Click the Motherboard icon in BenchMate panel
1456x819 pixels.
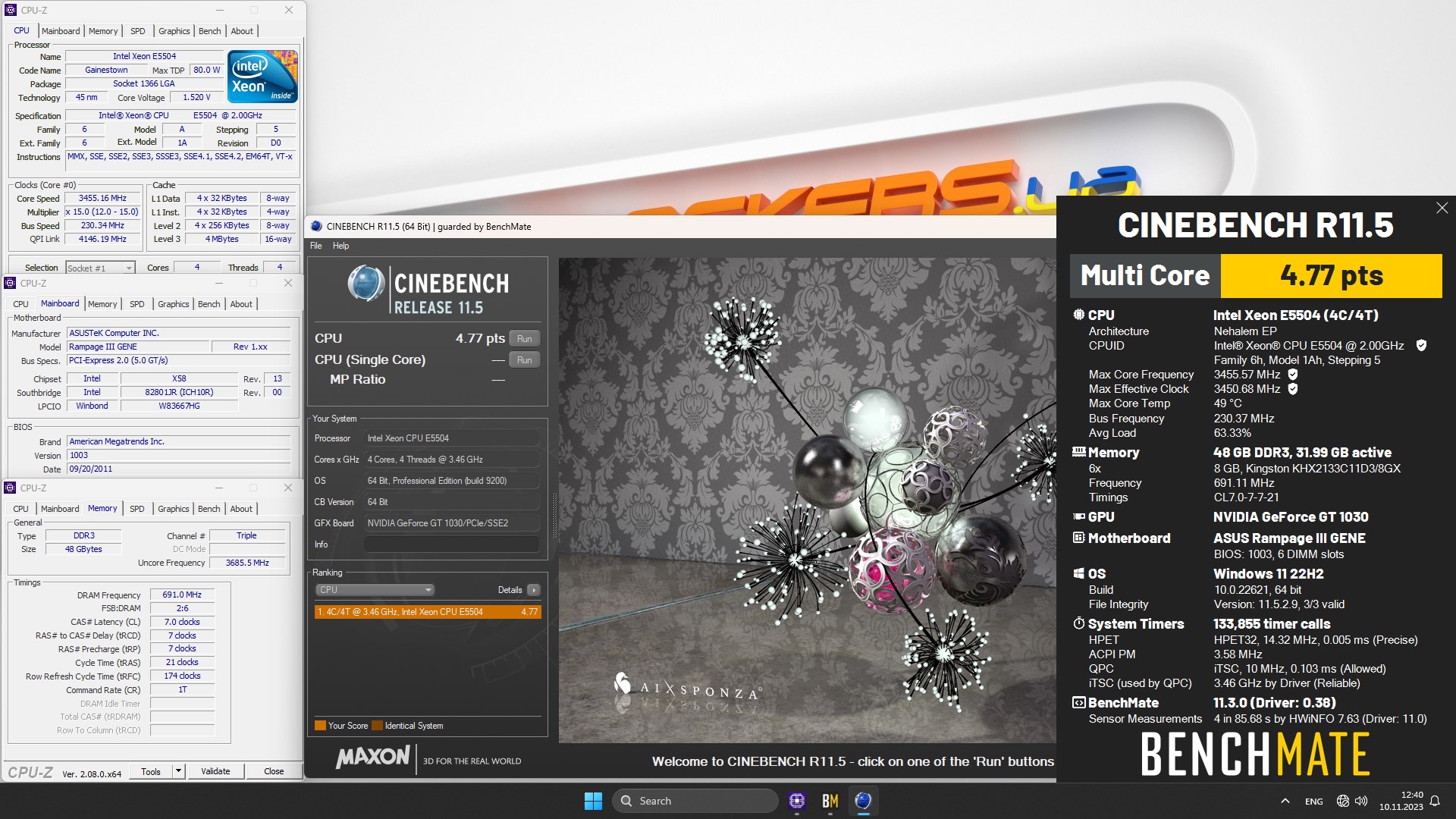point(1078,538)
